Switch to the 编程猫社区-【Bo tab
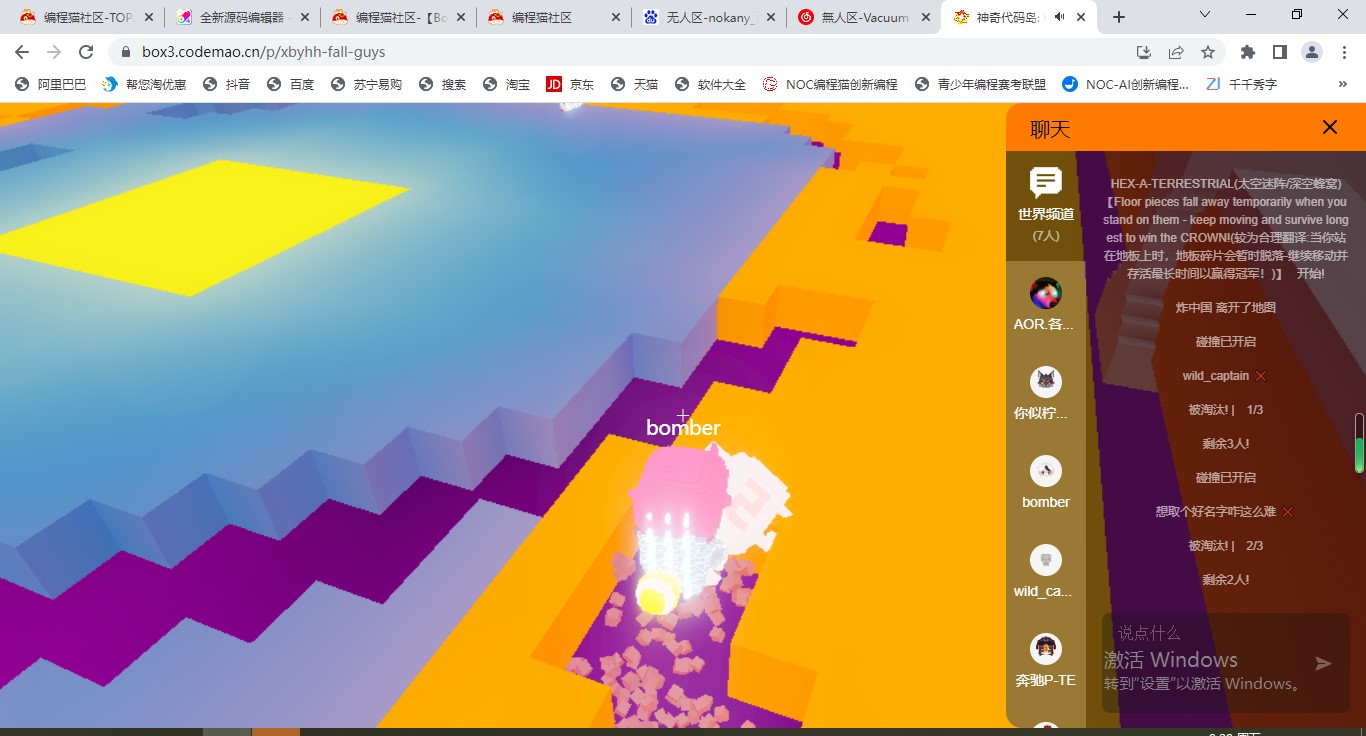 click(x=399, y=17)
